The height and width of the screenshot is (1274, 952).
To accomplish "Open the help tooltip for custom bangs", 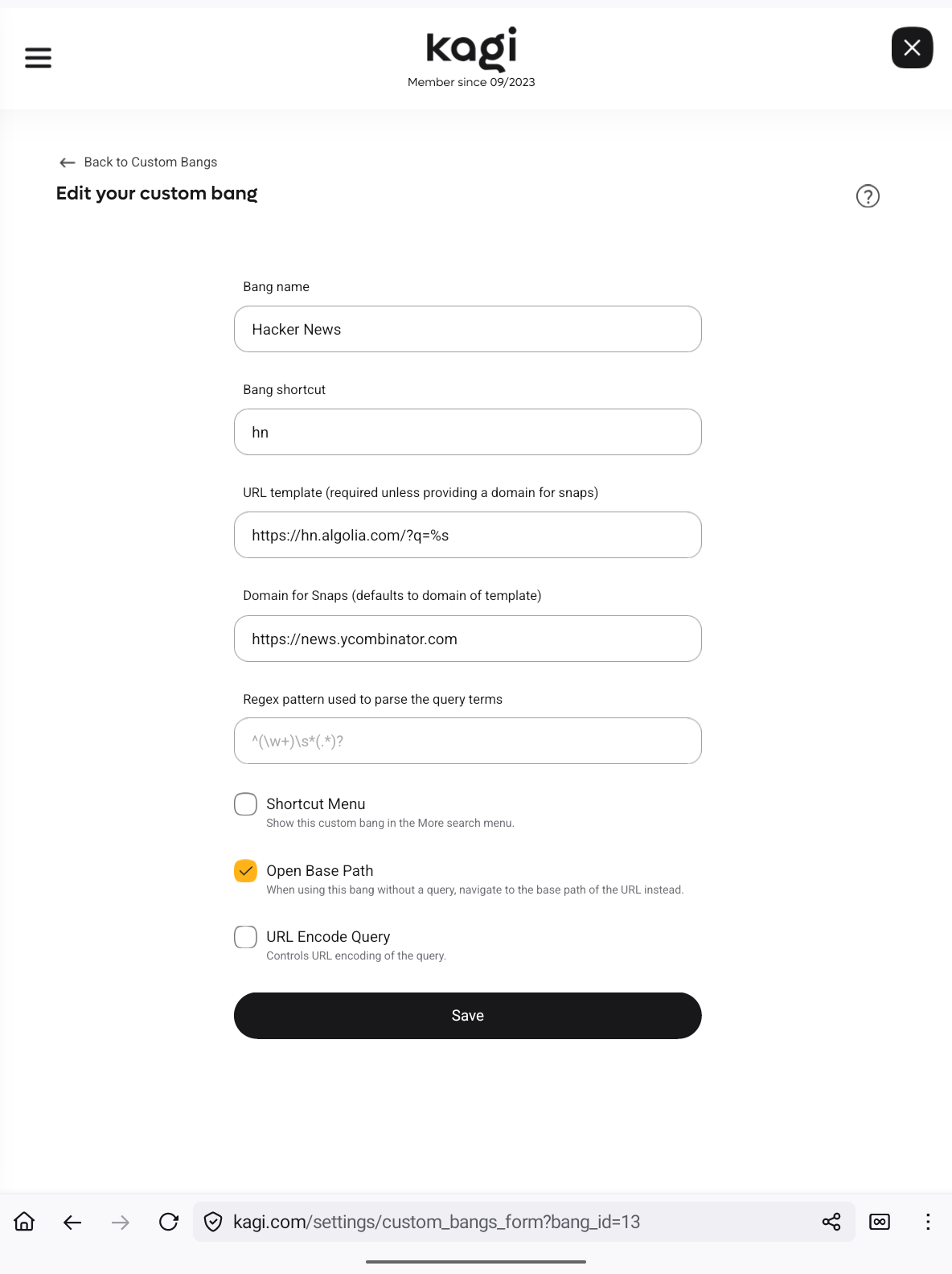I will 868,195.
